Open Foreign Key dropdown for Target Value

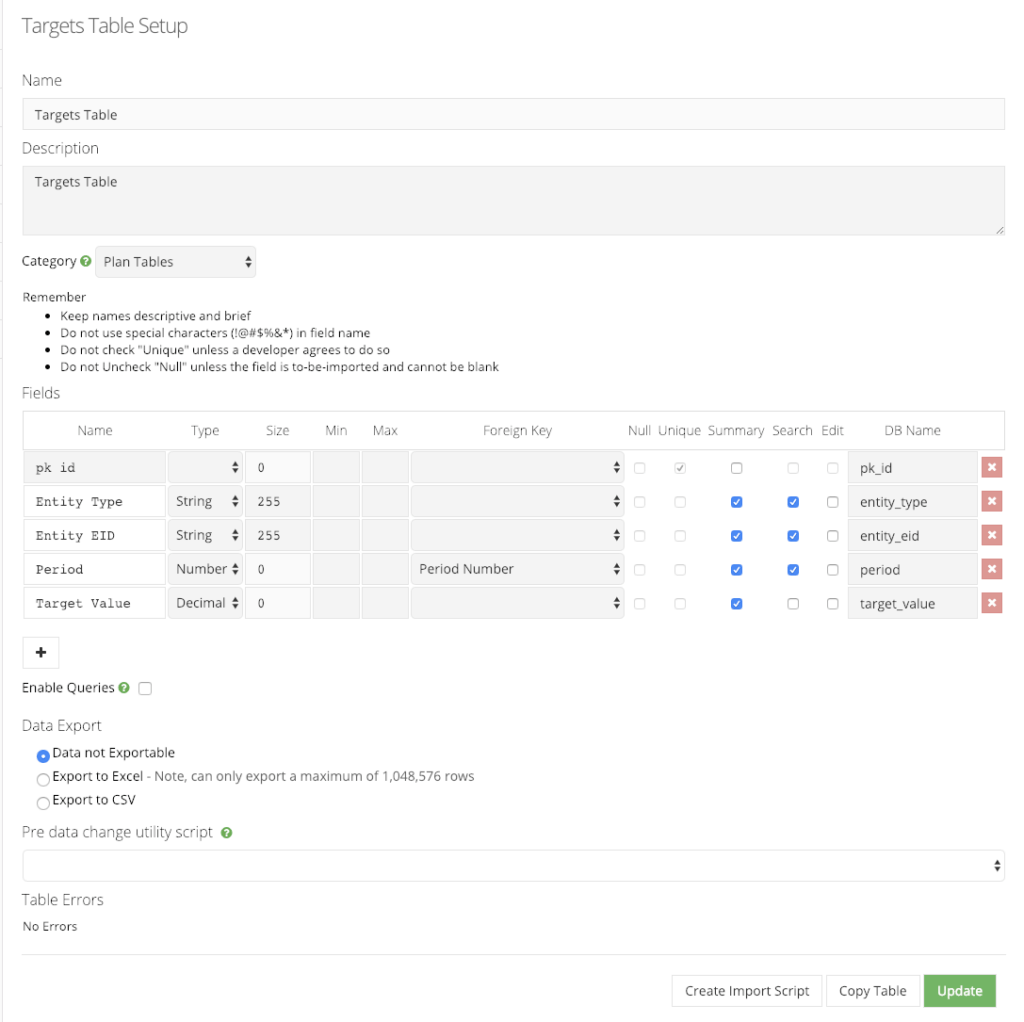click(517, 603)
